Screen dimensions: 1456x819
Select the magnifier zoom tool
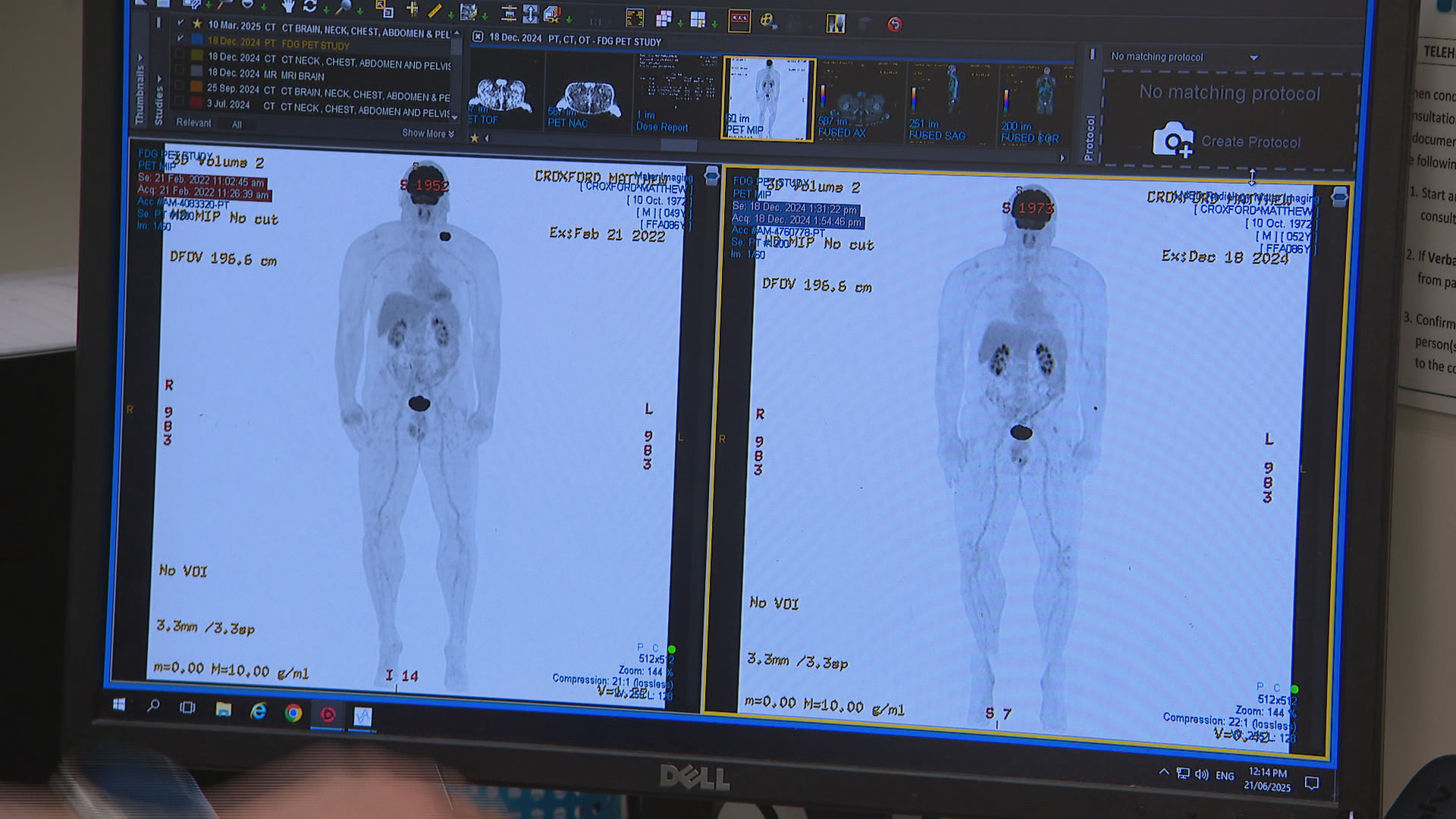[x=344, y=8]
